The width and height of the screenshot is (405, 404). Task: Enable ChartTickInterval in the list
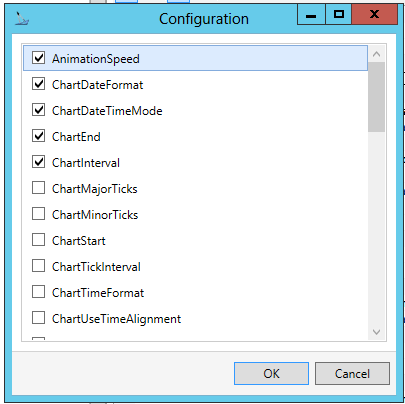pyautogui.click(x=39, y=266)
